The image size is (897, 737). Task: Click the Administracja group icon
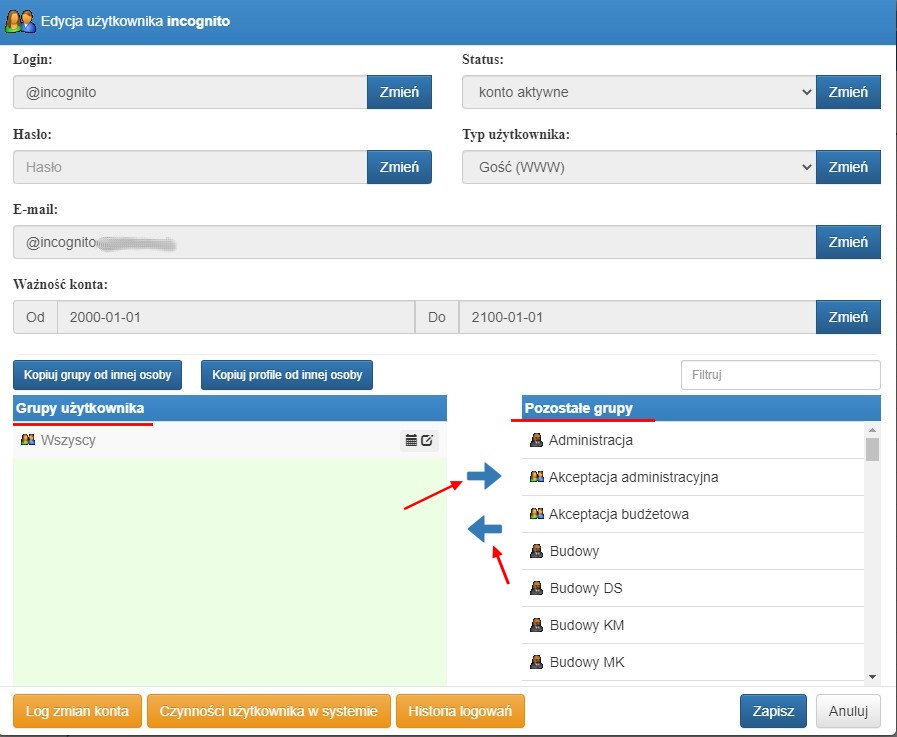point(536,440)
